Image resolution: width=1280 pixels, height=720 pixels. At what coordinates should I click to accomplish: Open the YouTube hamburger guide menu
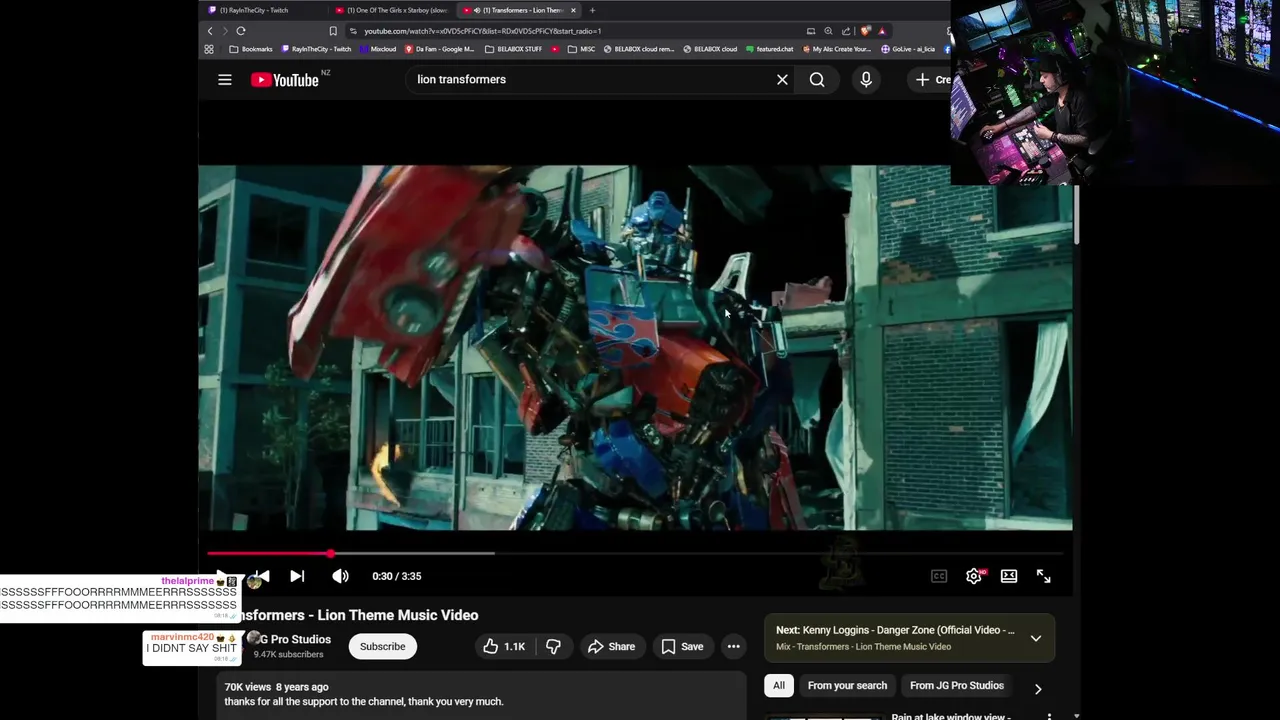[225, 80]
